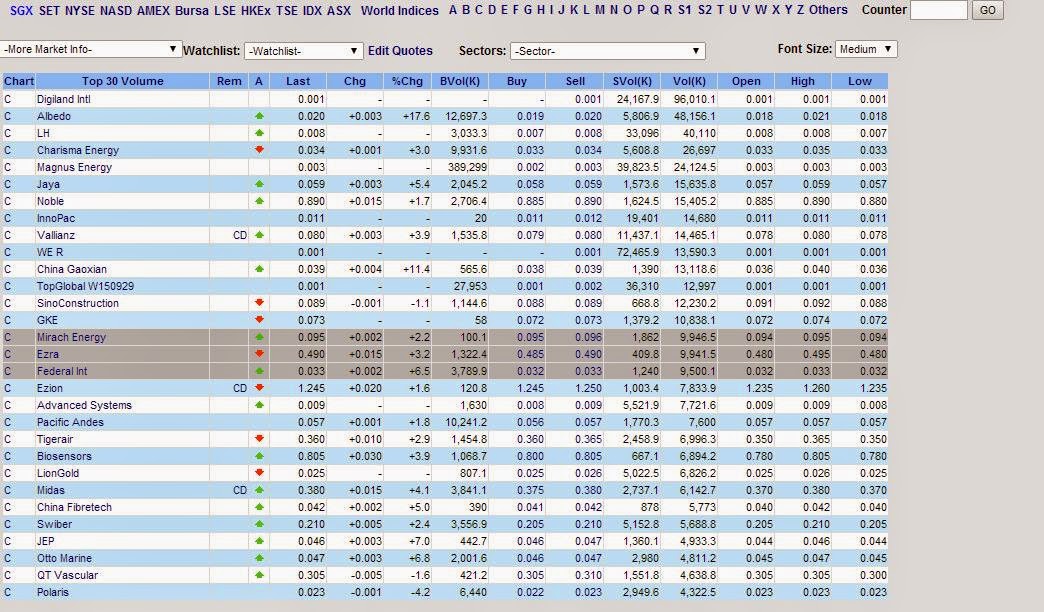This screenshot has height=612, width=1044.
Task: Open the Others counters link
Action: coord(828,10)
